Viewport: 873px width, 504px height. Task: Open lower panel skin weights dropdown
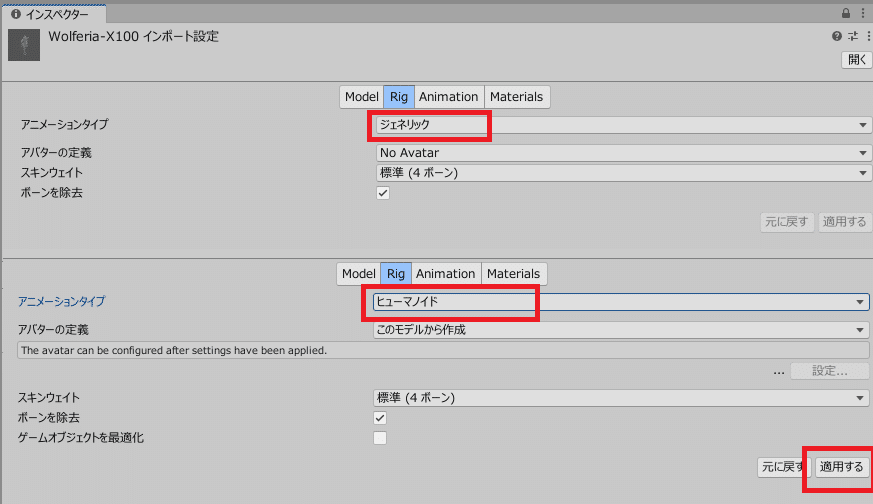pos(620,398)
